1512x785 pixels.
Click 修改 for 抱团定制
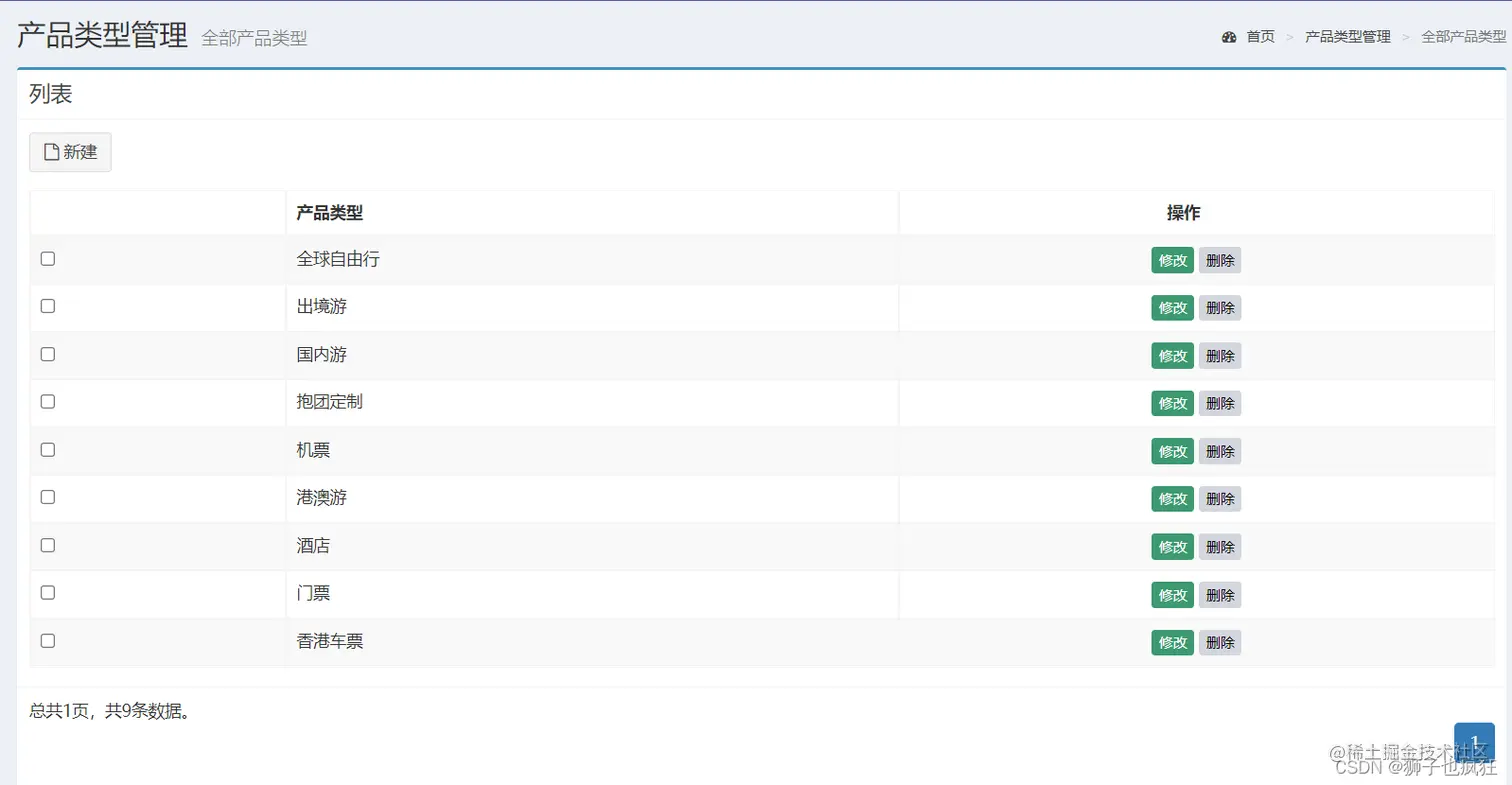pos(1173,403)
